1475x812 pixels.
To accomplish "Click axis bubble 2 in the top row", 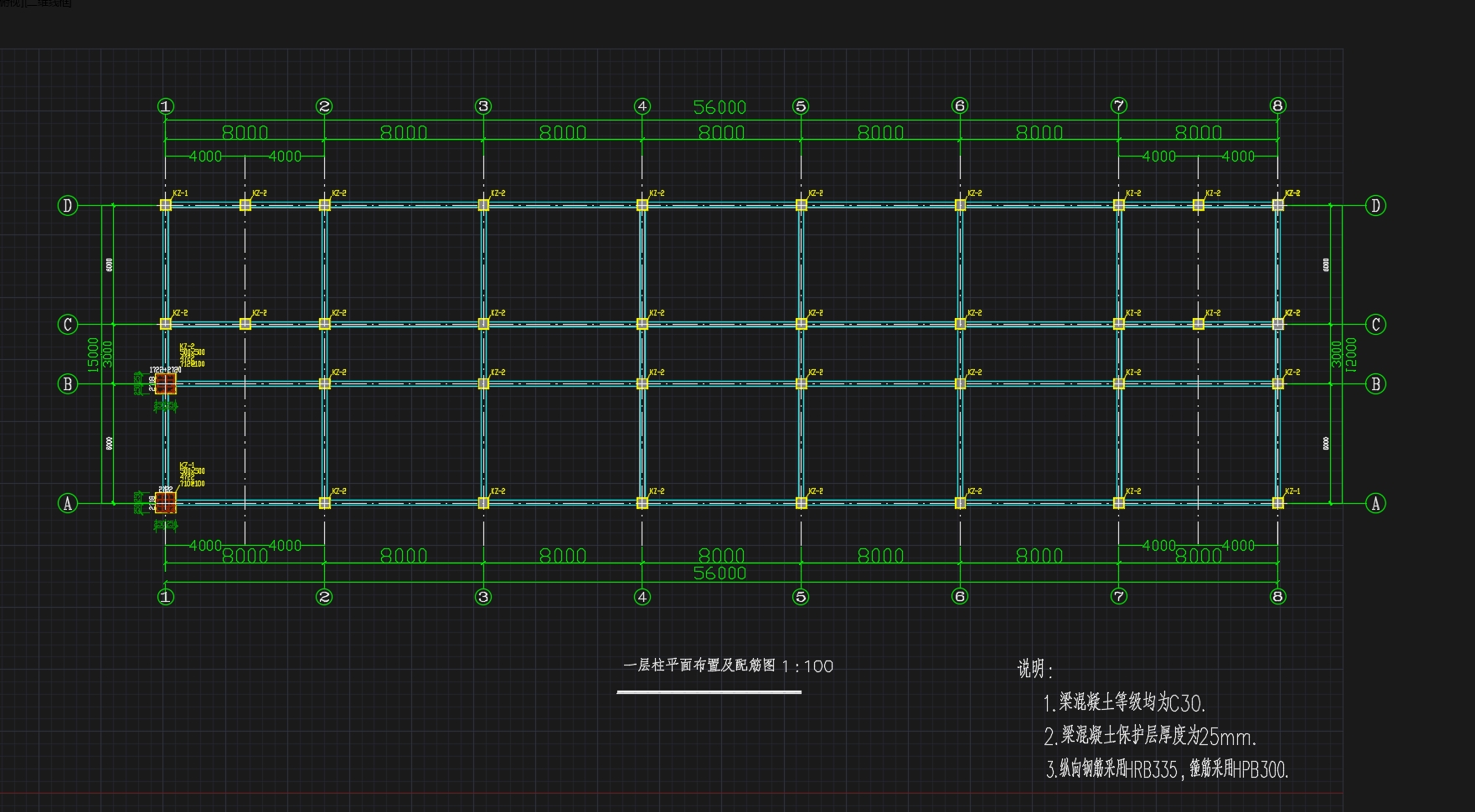I will point(324,106).
